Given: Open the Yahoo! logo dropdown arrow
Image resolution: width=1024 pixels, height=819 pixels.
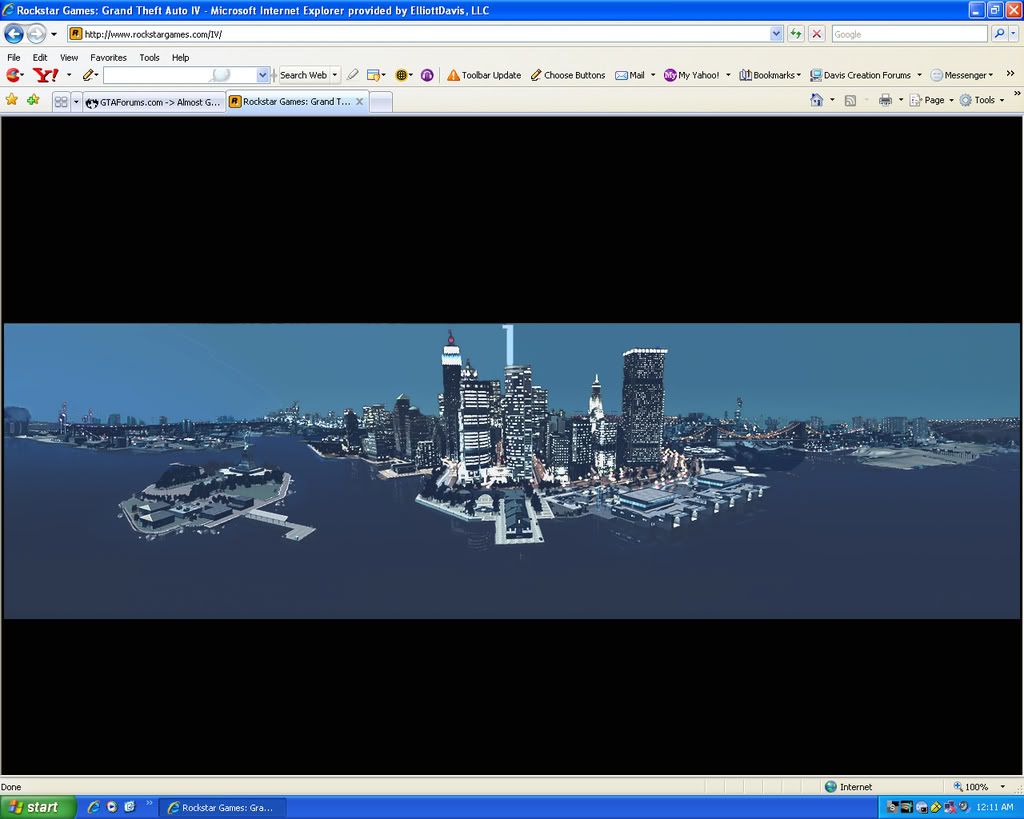Looking at the screenshot, I should point(69,75).
